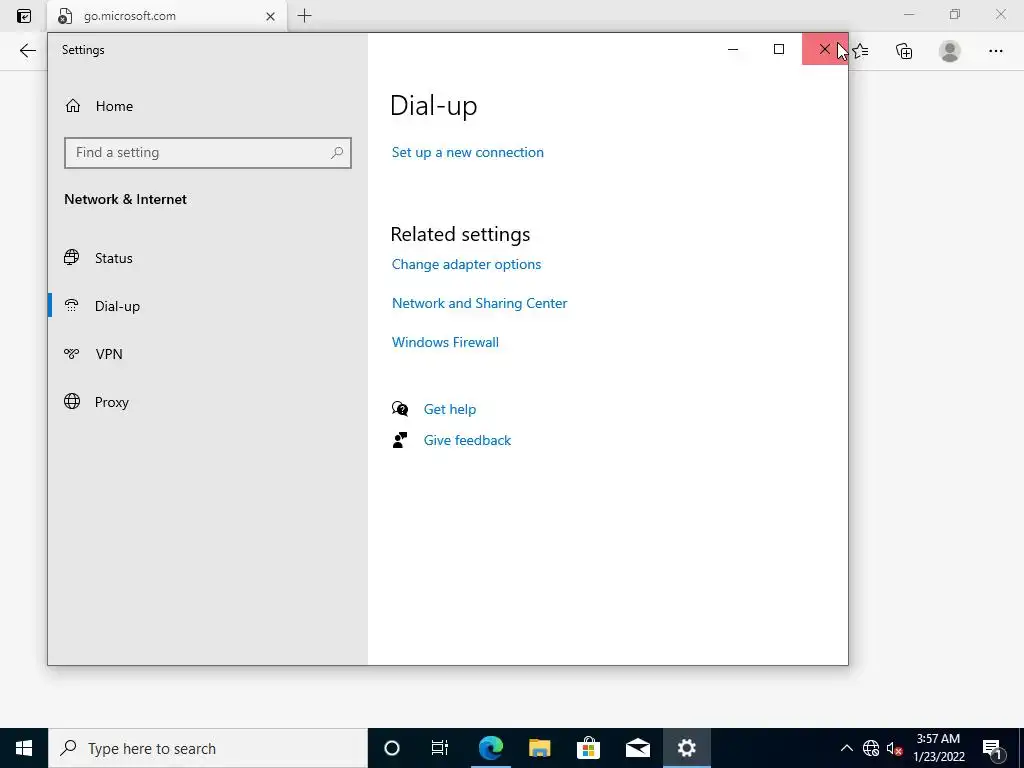Open Edge Collections icon
The width and height of the screenshot is (1024, 768).
coord(904,51)
